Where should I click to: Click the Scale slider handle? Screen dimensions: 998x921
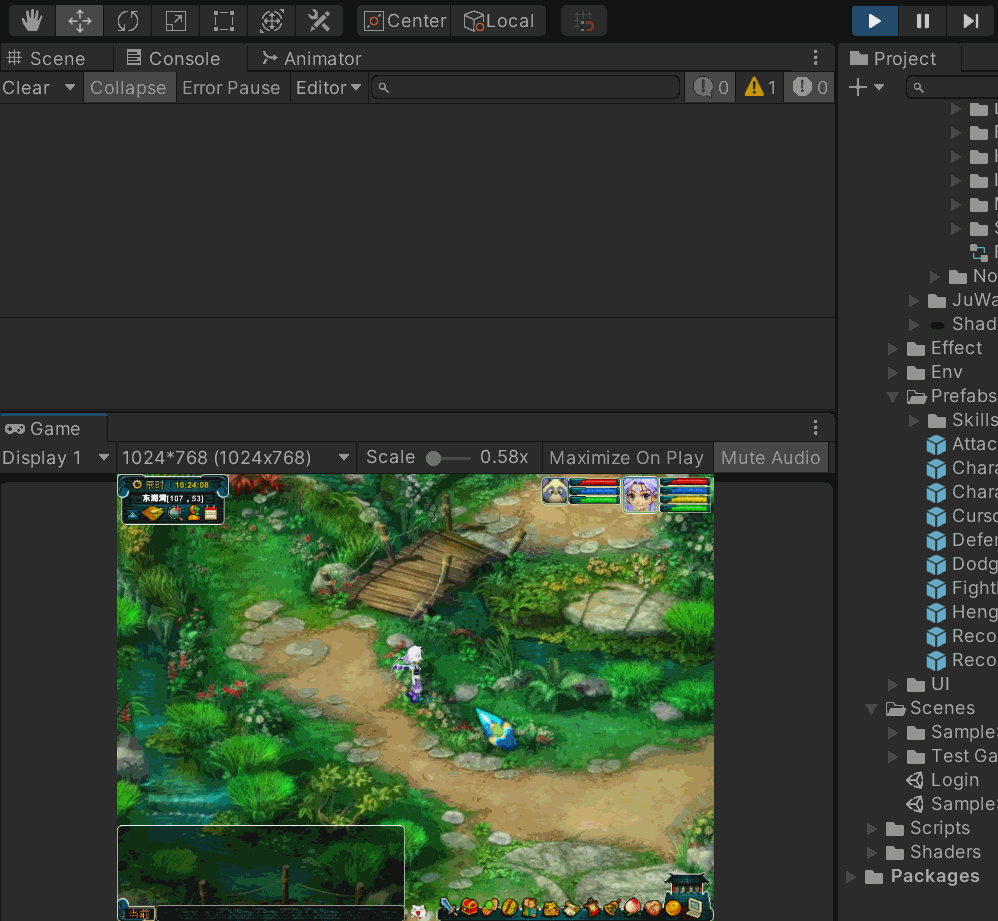coord(433,458)
